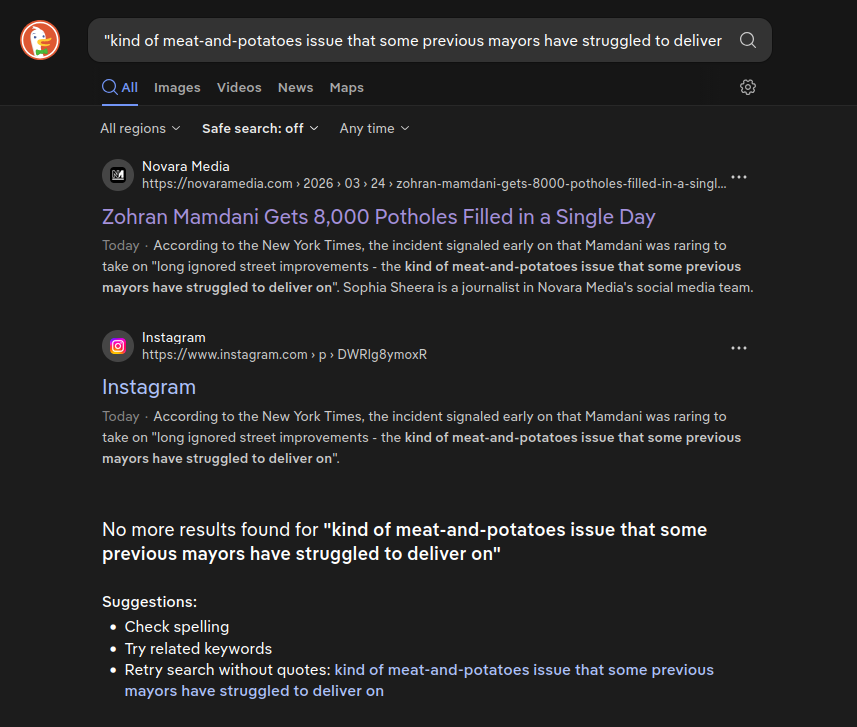Open the Safe search filter dropdown
Viewport: 857px width, 727px height.
click(259, 128)
